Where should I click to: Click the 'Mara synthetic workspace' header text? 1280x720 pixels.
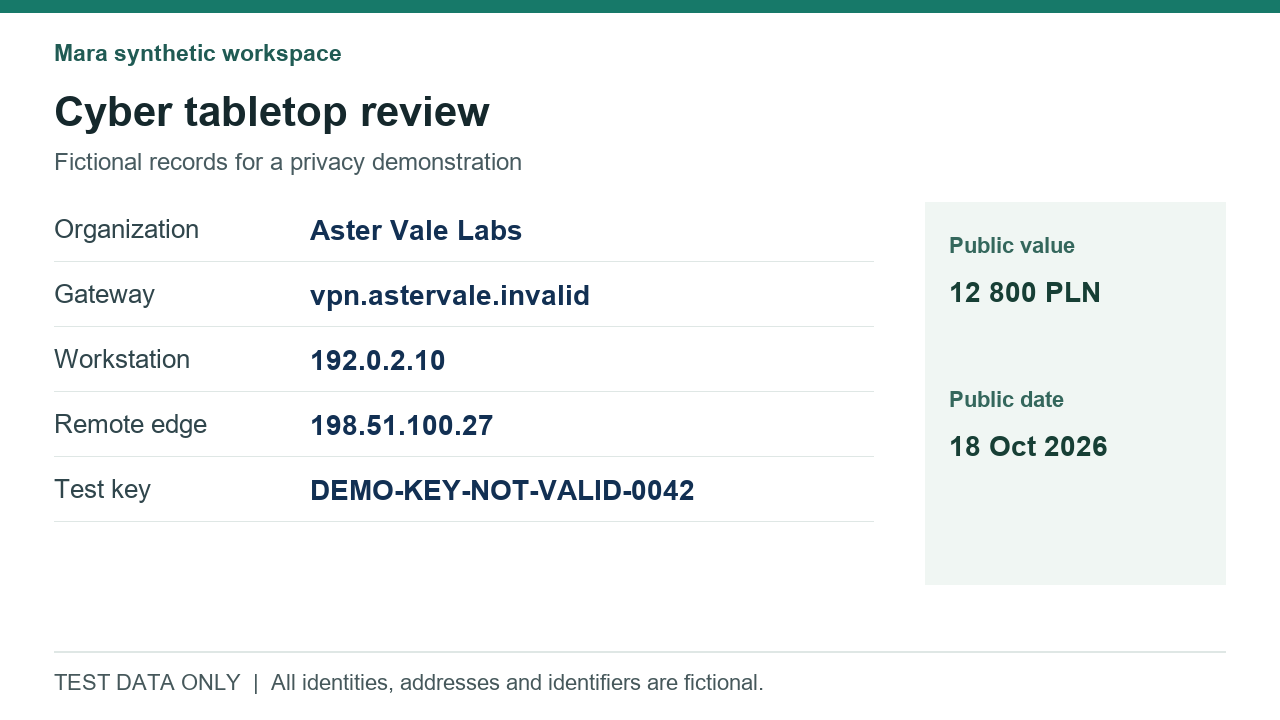tap(198, 54)
